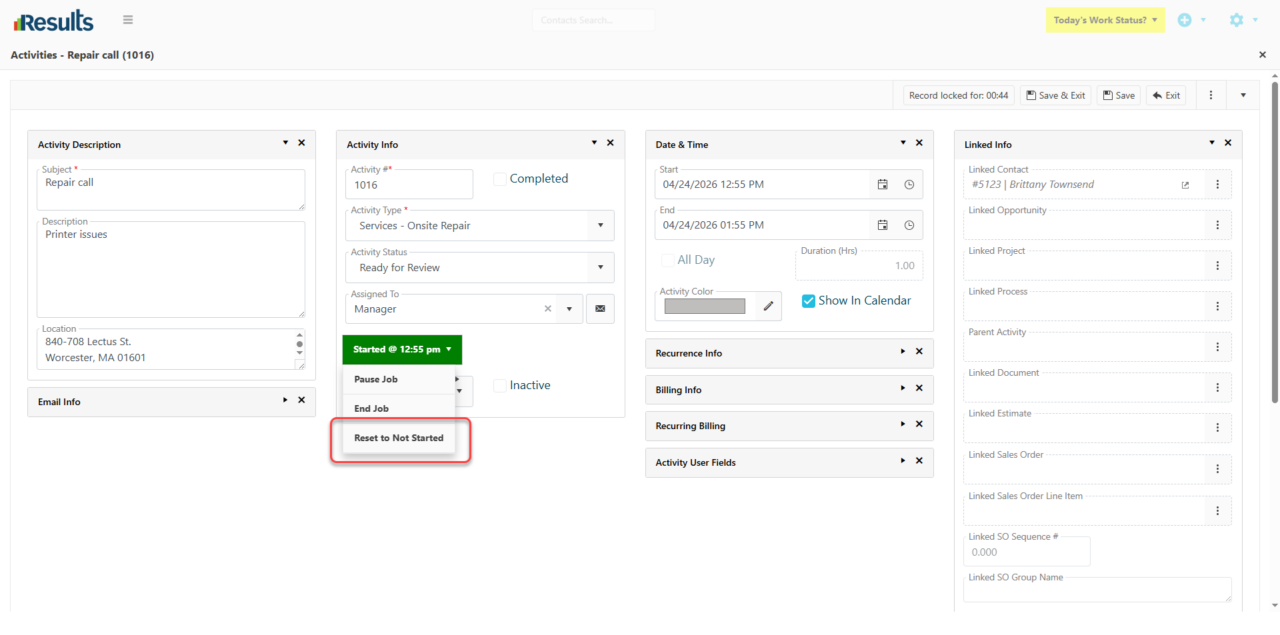Expand the Email Info panel
The image size is (1280, 635).
(285, 400)
